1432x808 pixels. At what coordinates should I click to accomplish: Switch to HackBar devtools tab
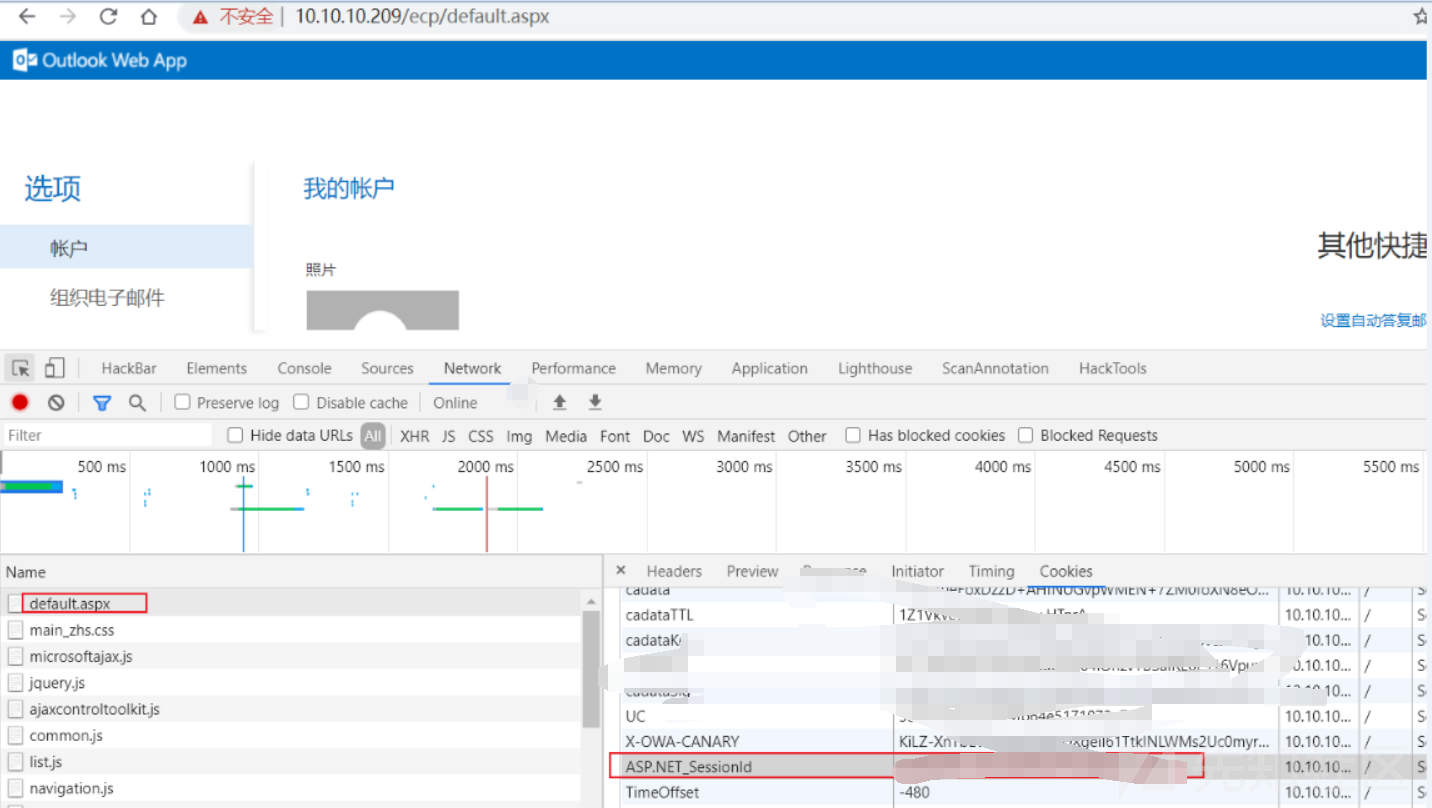point(129,368)
